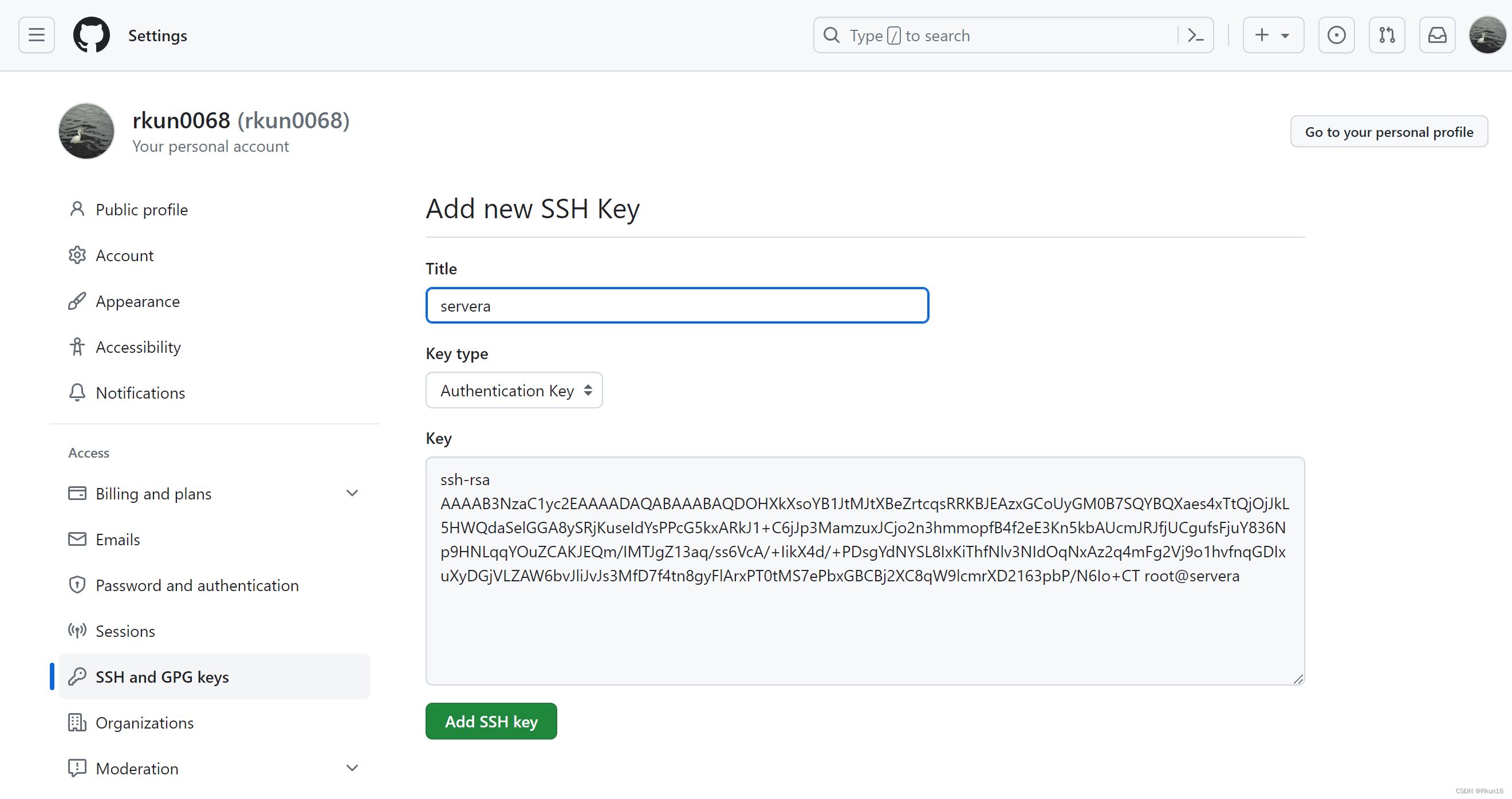Click the Add SSH key button
Screen dimensions: 1512x799
[491, 721]
